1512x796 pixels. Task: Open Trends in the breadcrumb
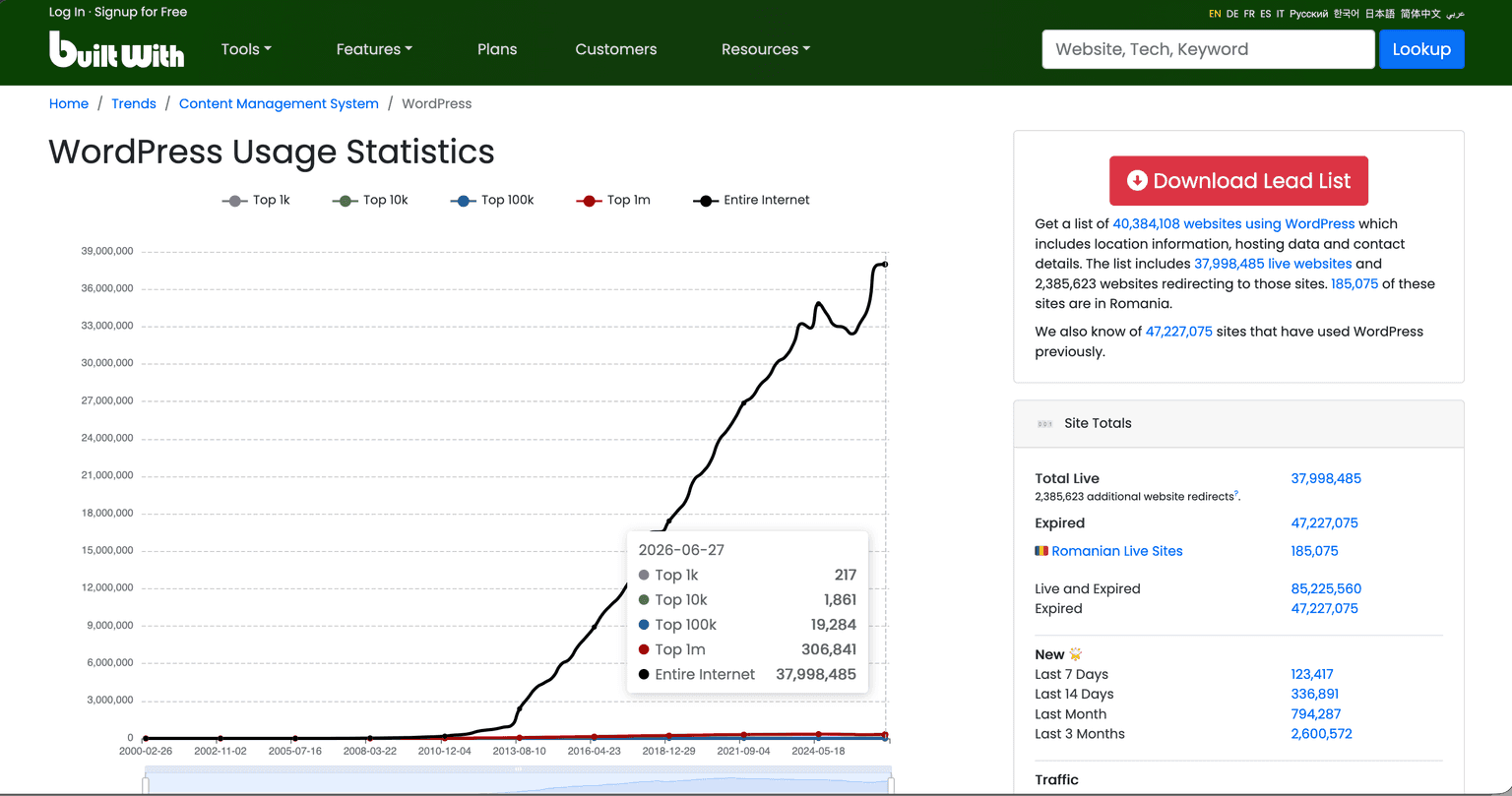[134, 103]
